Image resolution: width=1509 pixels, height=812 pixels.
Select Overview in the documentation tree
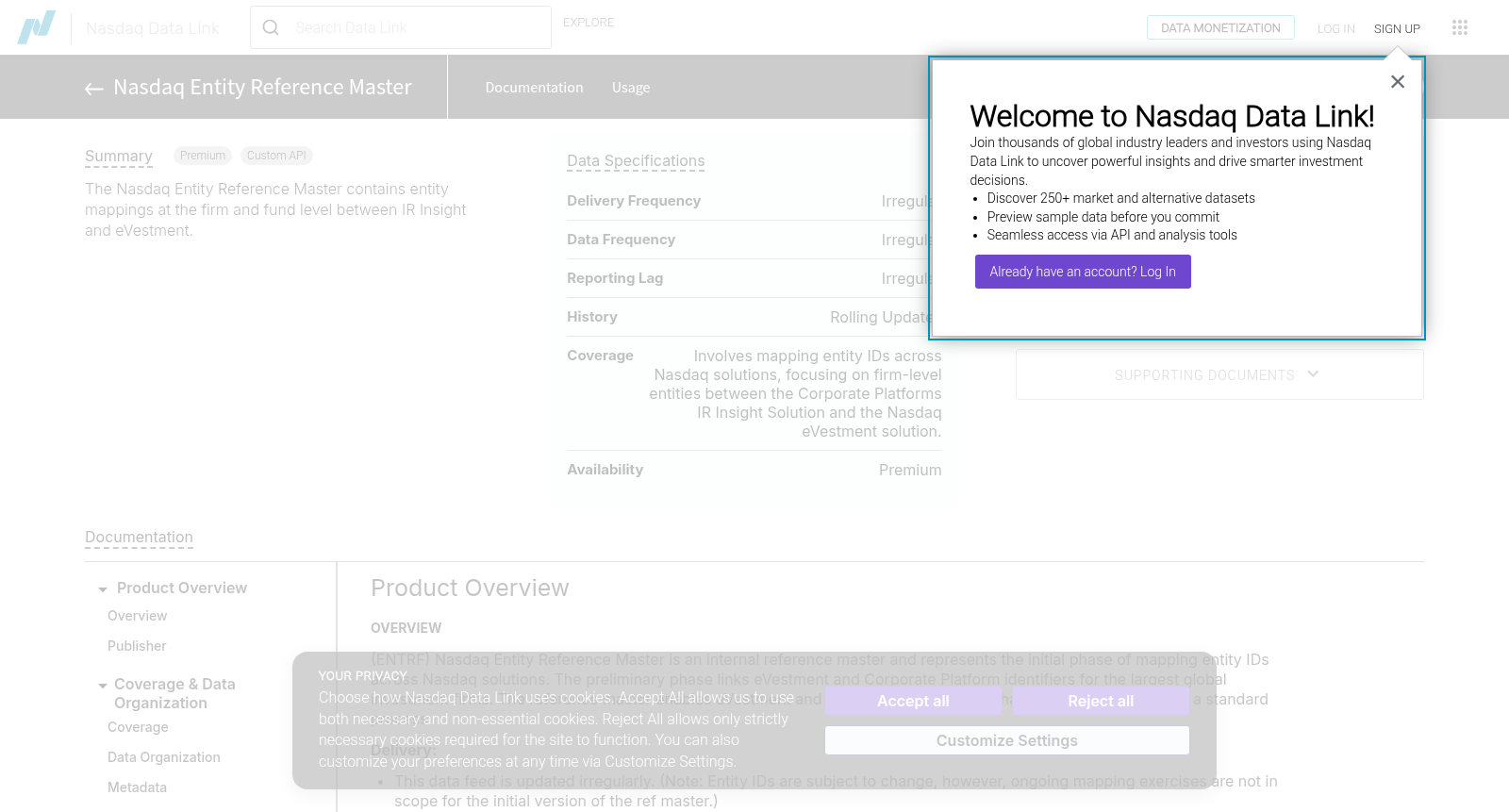click(x=137, y=616)
